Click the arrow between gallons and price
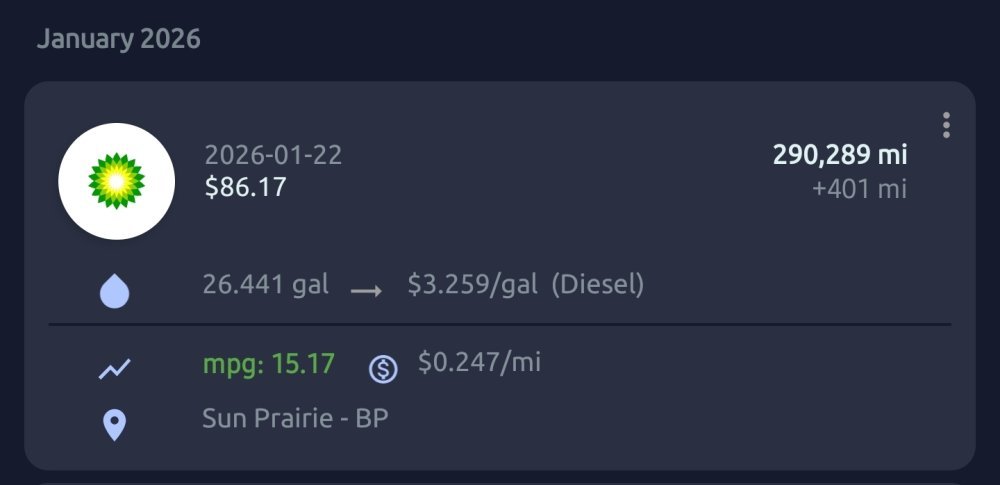This screenshot has width=1000, height=485. point(367,291)
